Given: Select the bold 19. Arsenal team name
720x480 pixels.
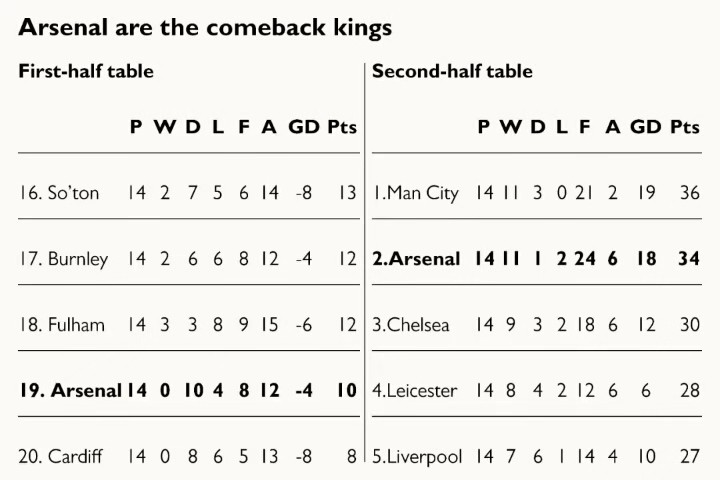Looking at the screenshot, I should coord(70,390).
